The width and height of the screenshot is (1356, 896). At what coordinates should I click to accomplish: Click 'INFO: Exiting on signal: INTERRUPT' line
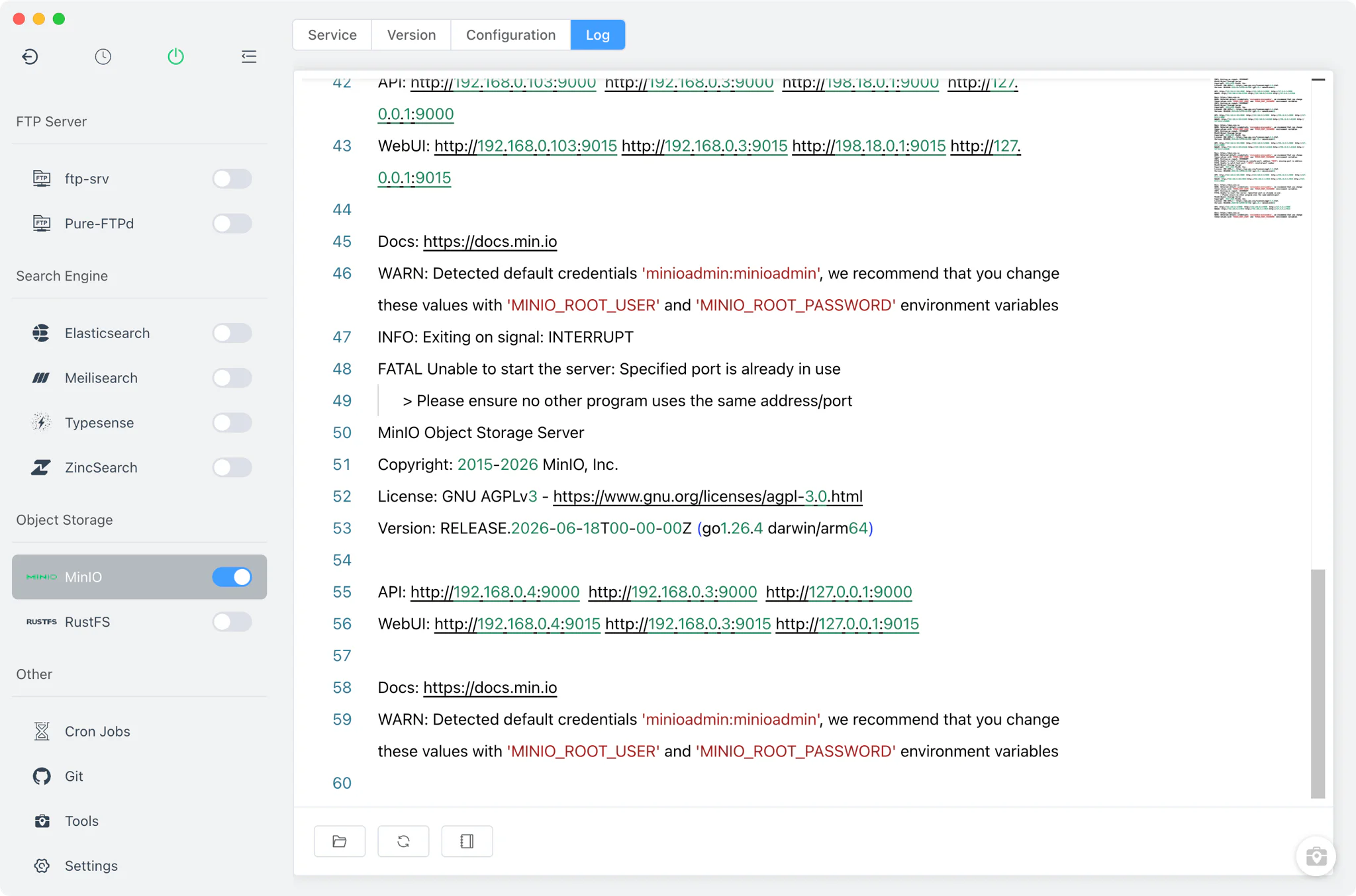click(x=505, y=337)
